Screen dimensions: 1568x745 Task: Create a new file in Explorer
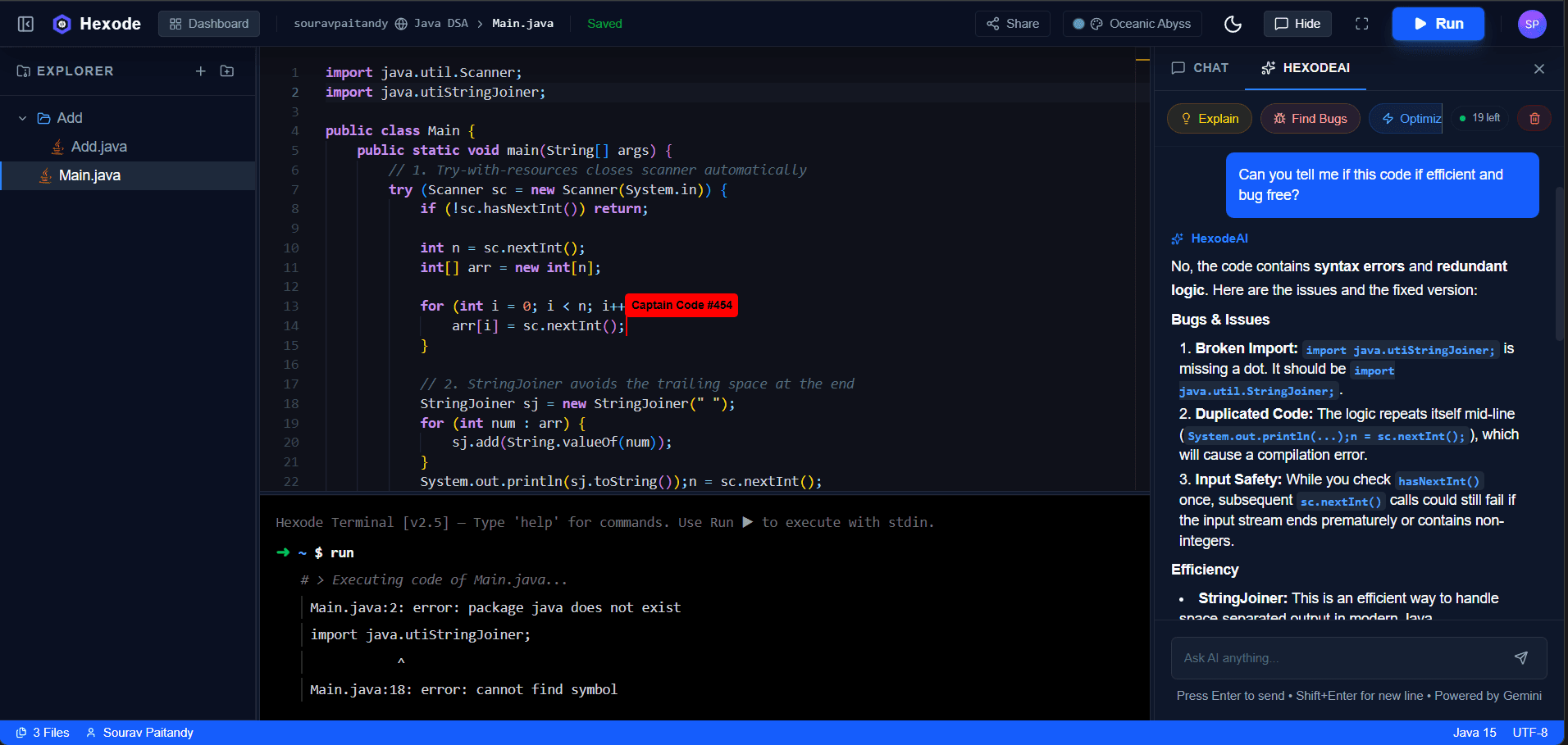tap(201, 71)
